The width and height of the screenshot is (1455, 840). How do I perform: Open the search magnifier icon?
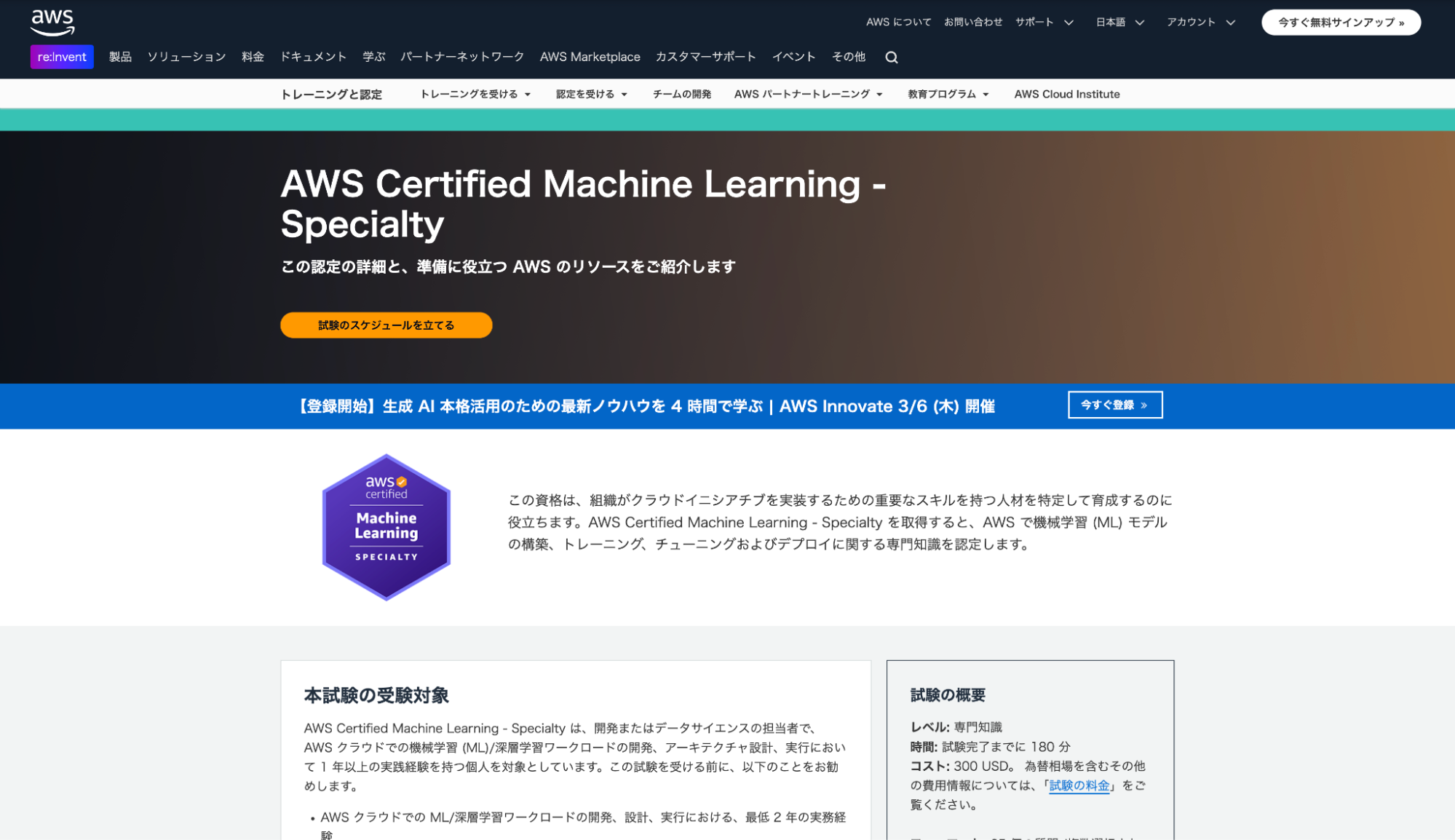tap(891, 58)
